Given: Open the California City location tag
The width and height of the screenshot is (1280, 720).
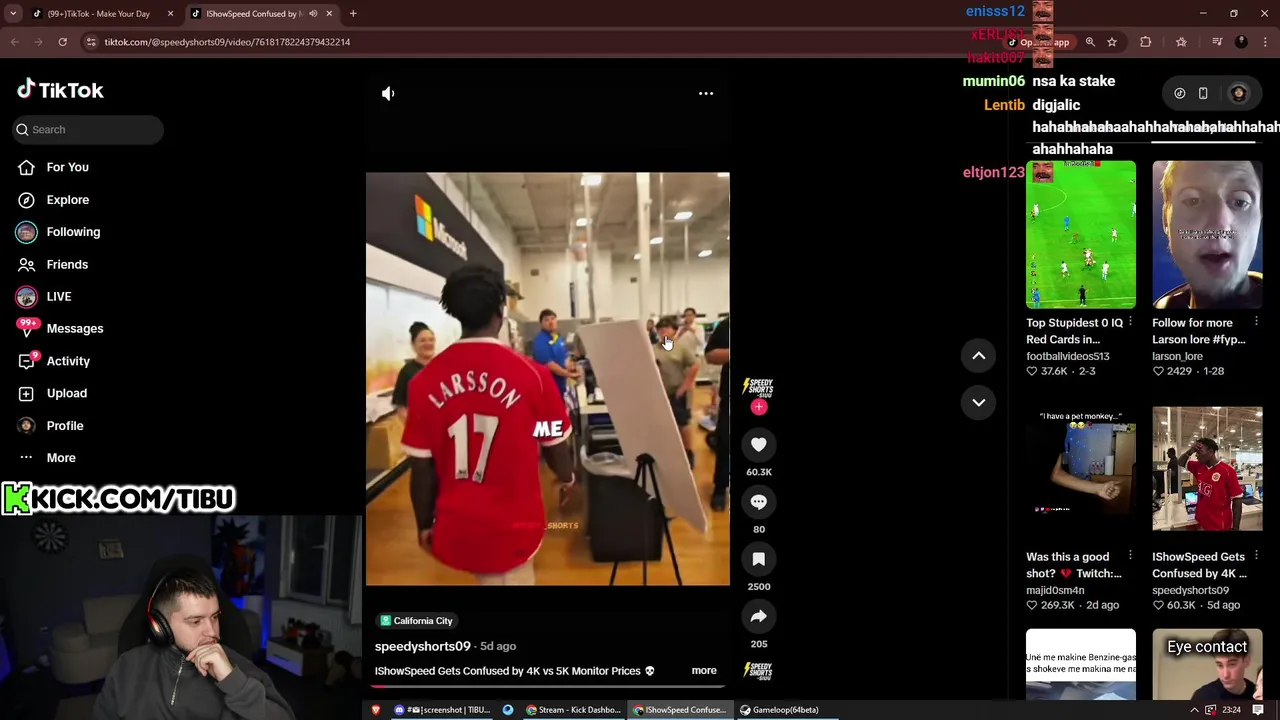Looking at the screenshot, I should tap(416, 620).
